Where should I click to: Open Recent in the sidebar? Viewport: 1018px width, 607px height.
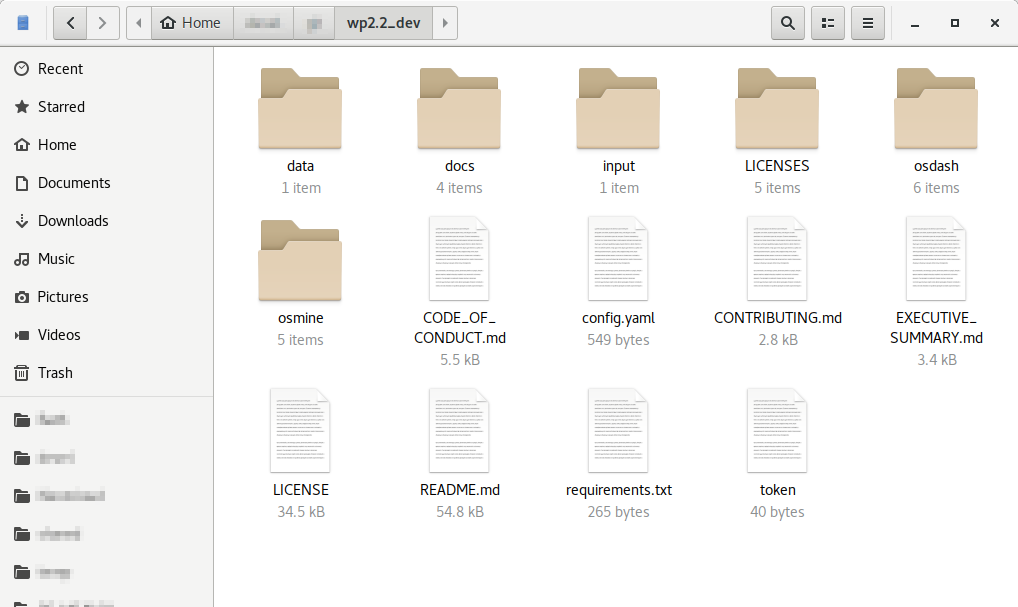point(60,69)
